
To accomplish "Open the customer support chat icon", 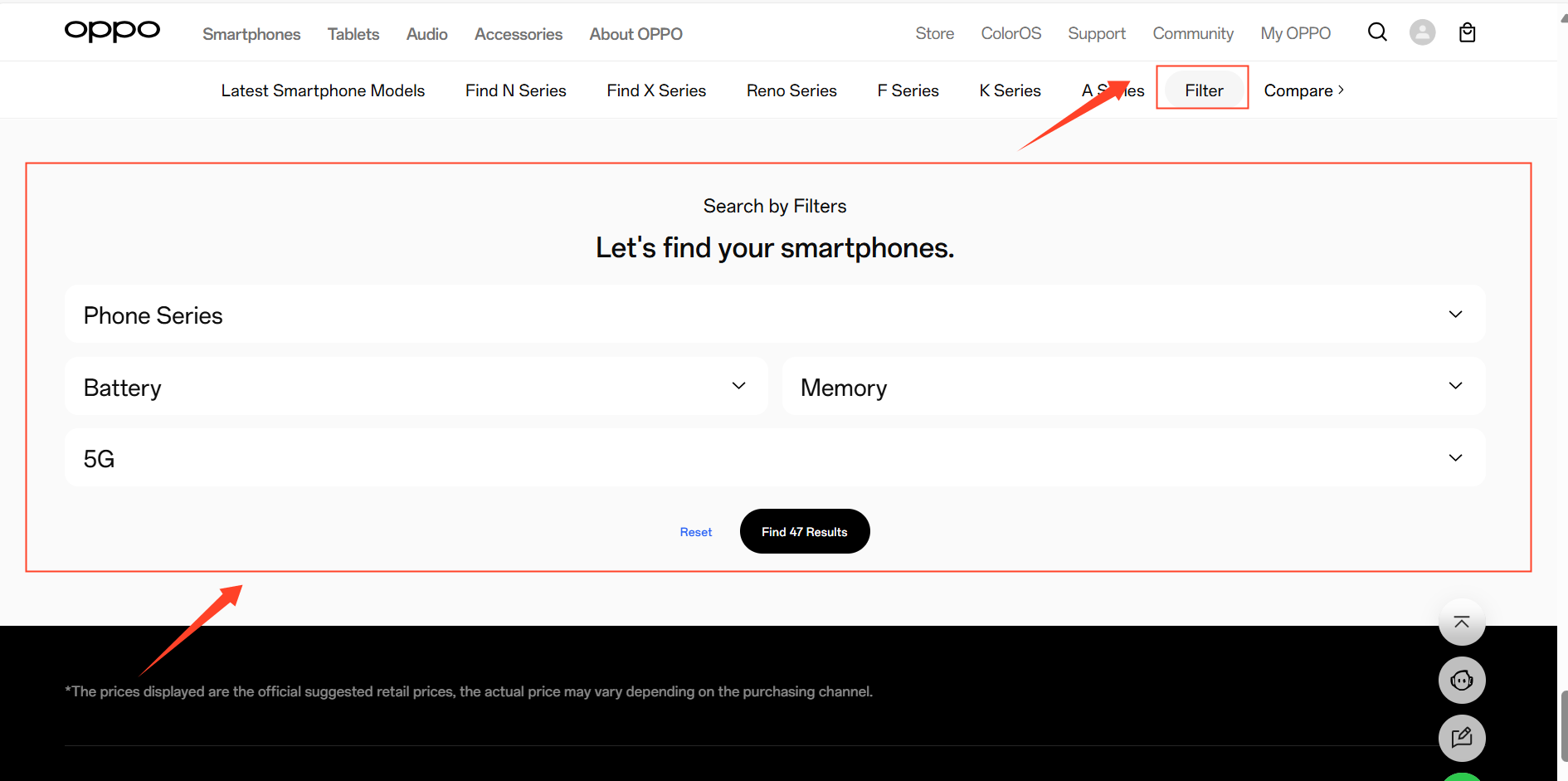I will (1462, 681).
